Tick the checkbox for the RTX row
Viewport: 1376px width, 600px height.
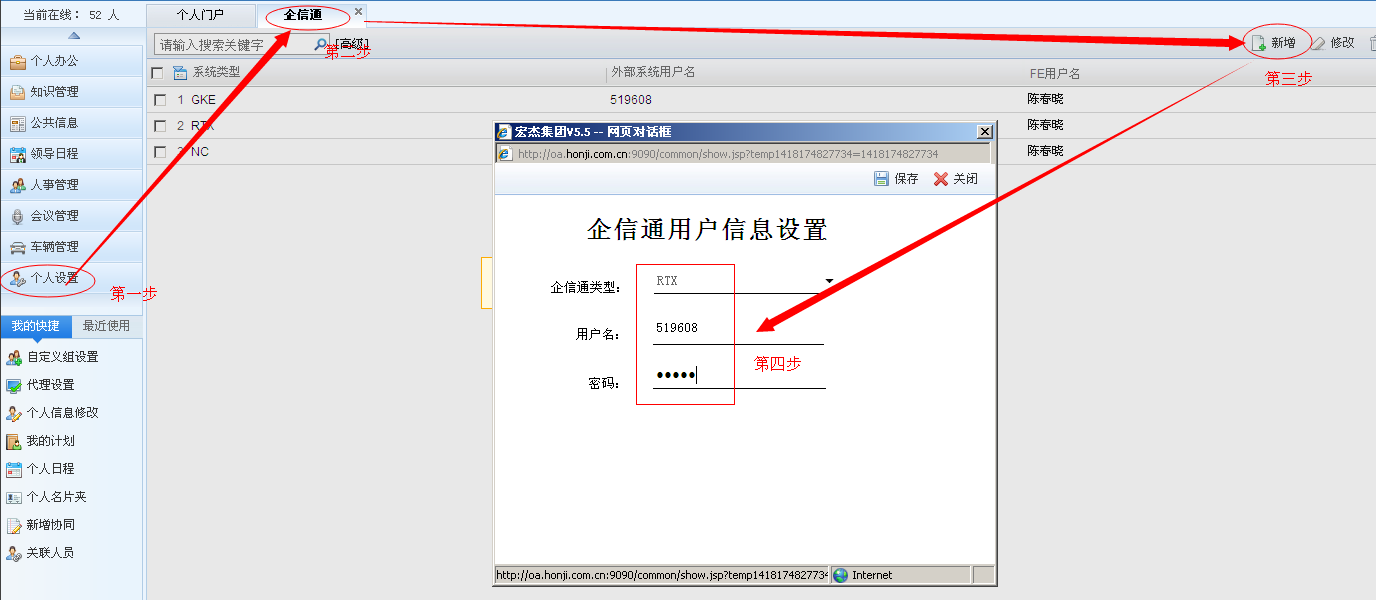pos(160,126)
